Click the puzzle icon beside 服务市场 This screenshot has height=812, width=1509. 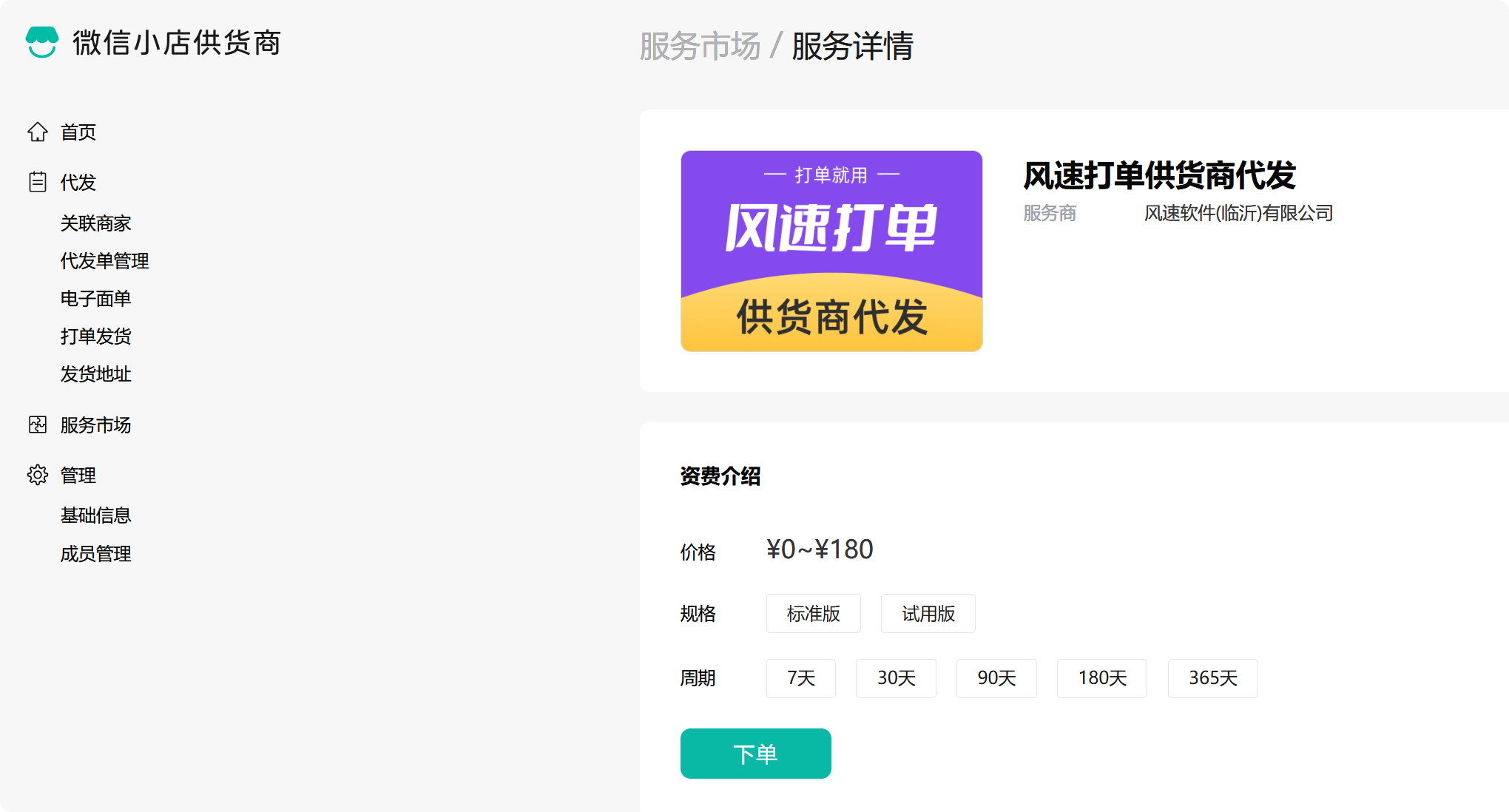pyautogui.click(x=38, y=424)
